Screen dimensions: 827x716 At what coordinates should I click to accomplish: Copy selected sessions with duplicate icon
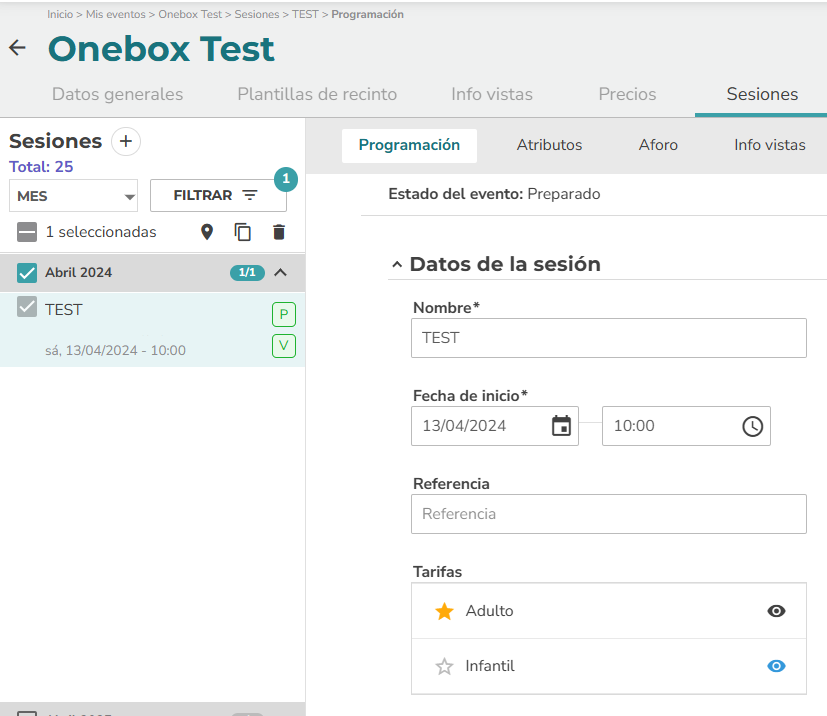(243, 232)
